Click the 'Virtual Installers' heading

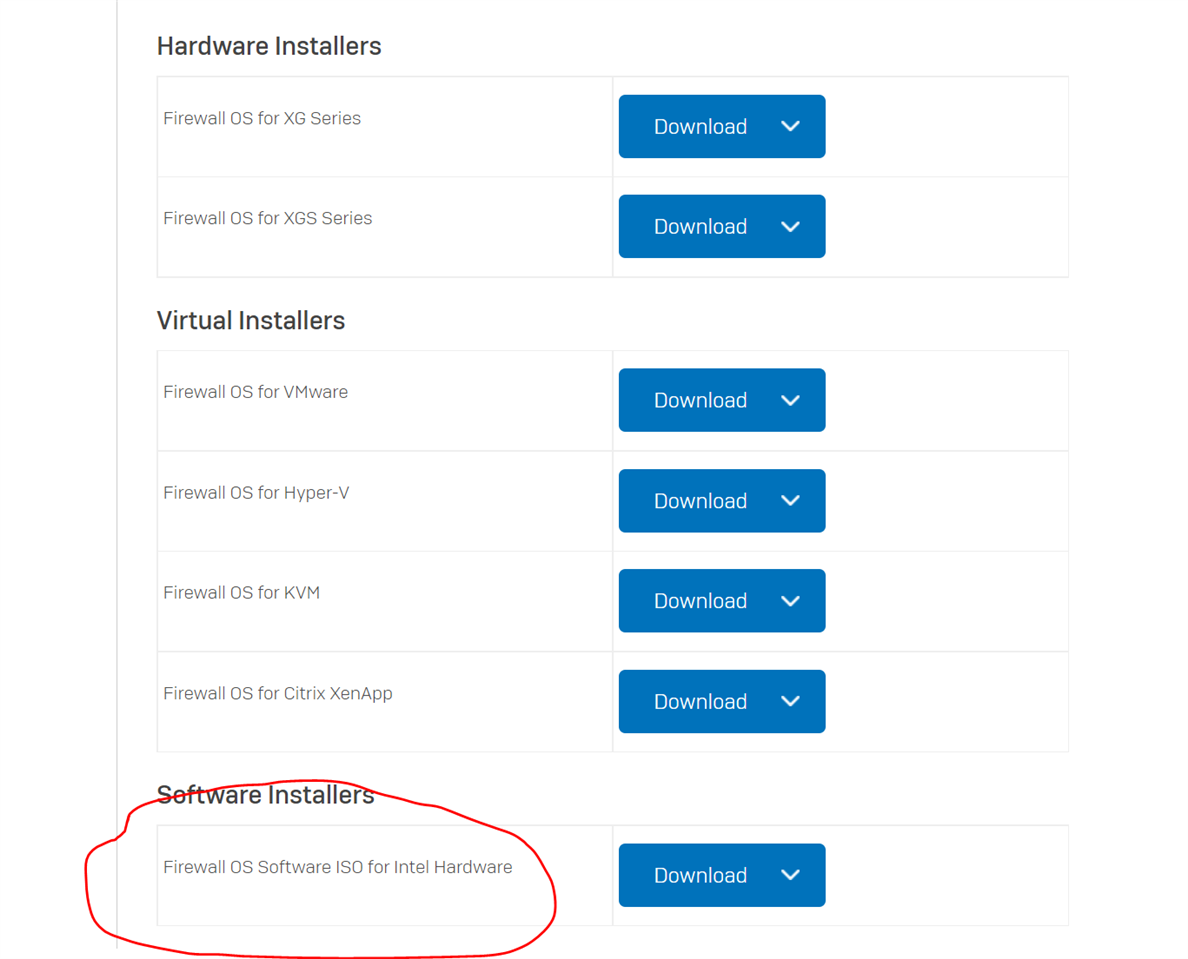pyautogui.click(x=251, y=320)
